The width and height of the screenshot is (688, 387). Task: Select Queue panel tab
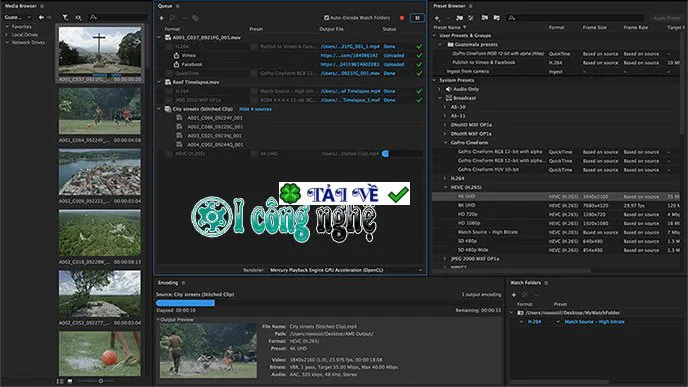[x=165, y=6]
